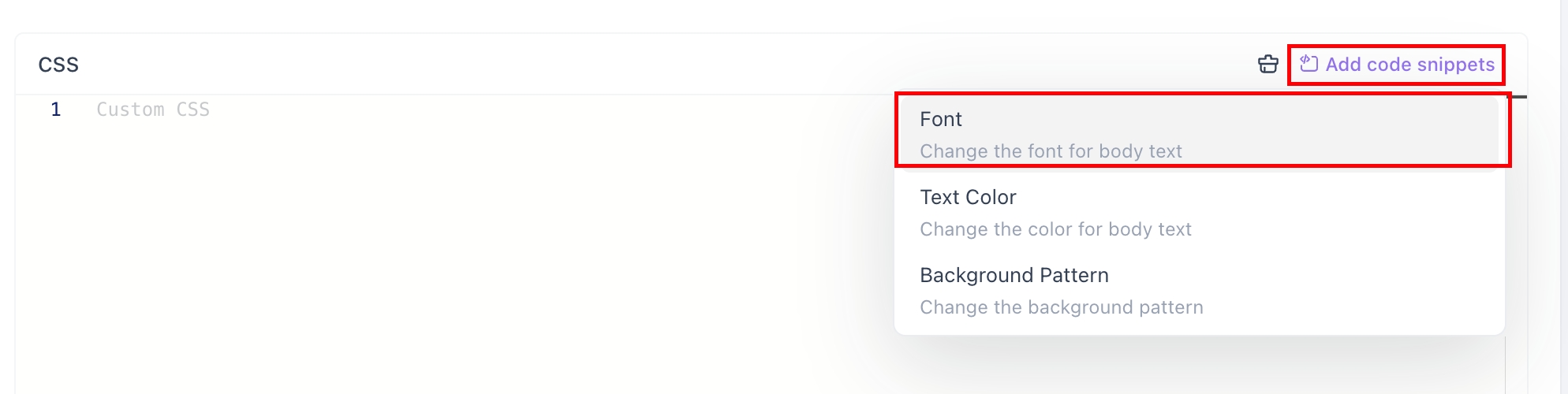Image resolution: width=1568 pixels, height=394 pixels.
Task: Click the snippet icon before Add code snippets
Action: [1309, 64]
